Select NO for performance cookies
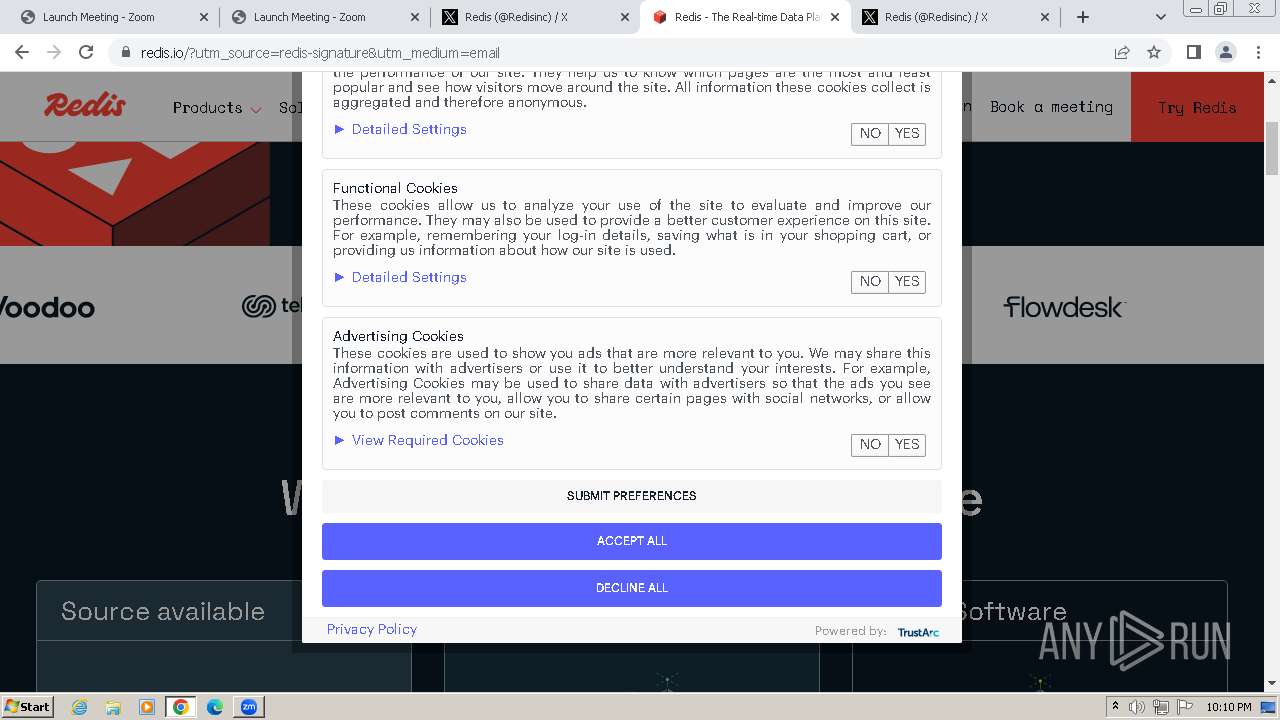 pos(870,134)
